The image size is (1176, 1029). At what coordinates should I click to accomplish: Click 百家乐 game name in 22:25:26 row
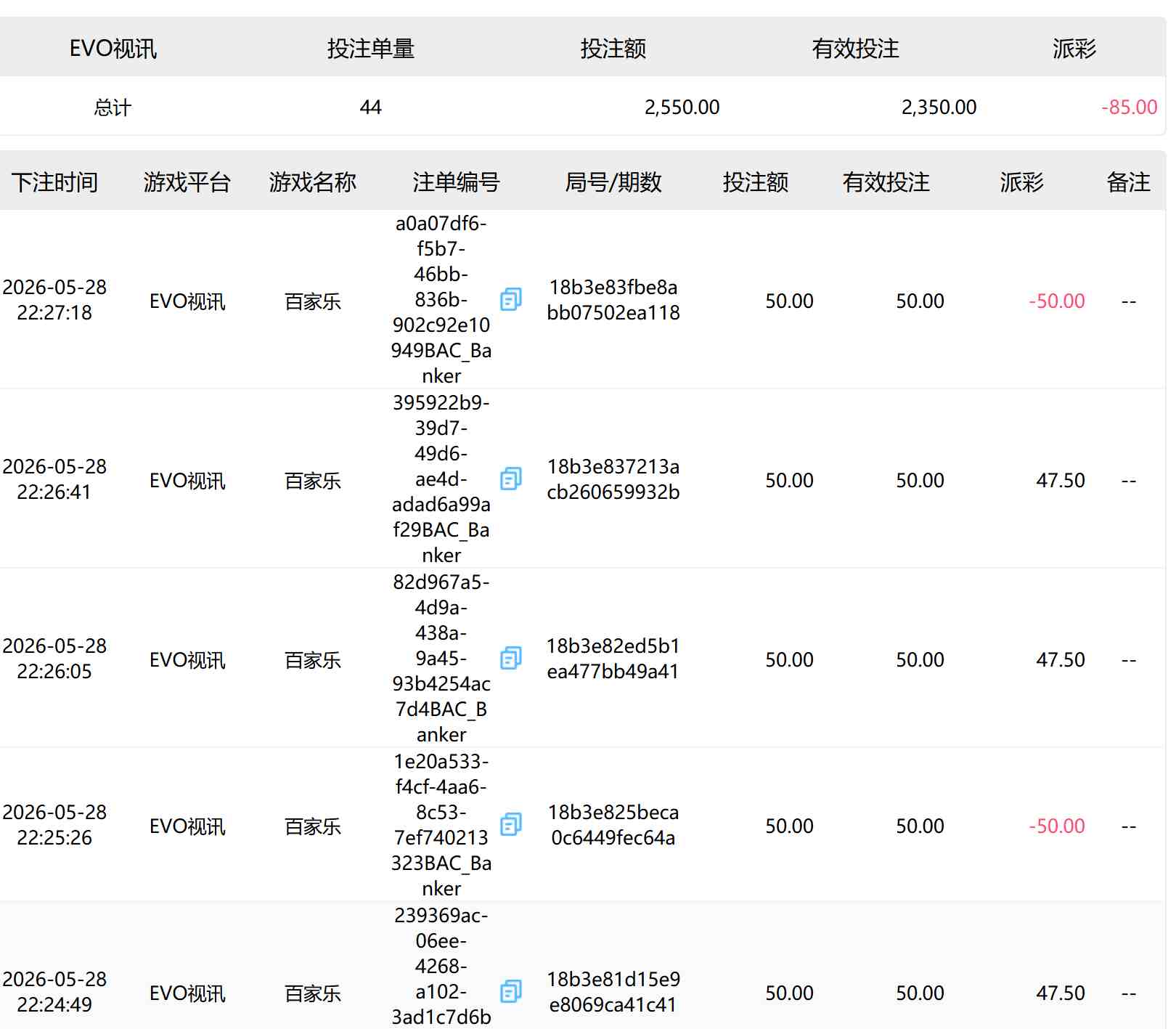tap(313, 826)
